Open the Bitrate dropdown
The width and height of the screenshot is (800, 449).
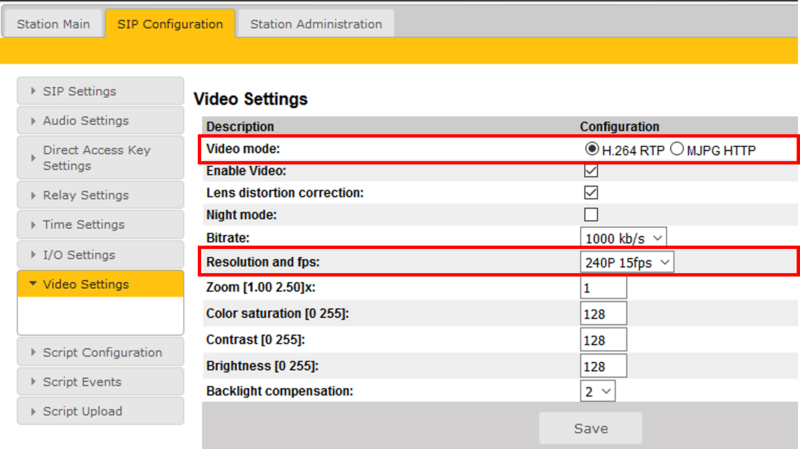[x=623, y=238]
